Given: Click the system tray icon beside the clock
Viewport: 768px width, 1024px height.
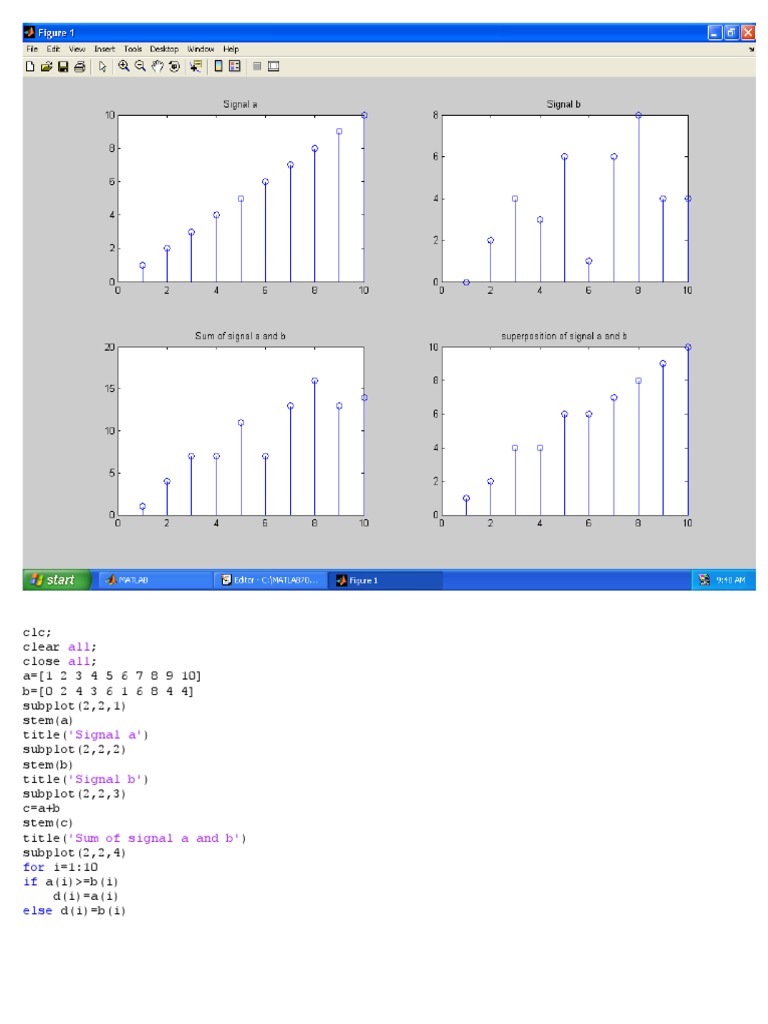Looking at the screenshot, I should click(x=704, y=580).
